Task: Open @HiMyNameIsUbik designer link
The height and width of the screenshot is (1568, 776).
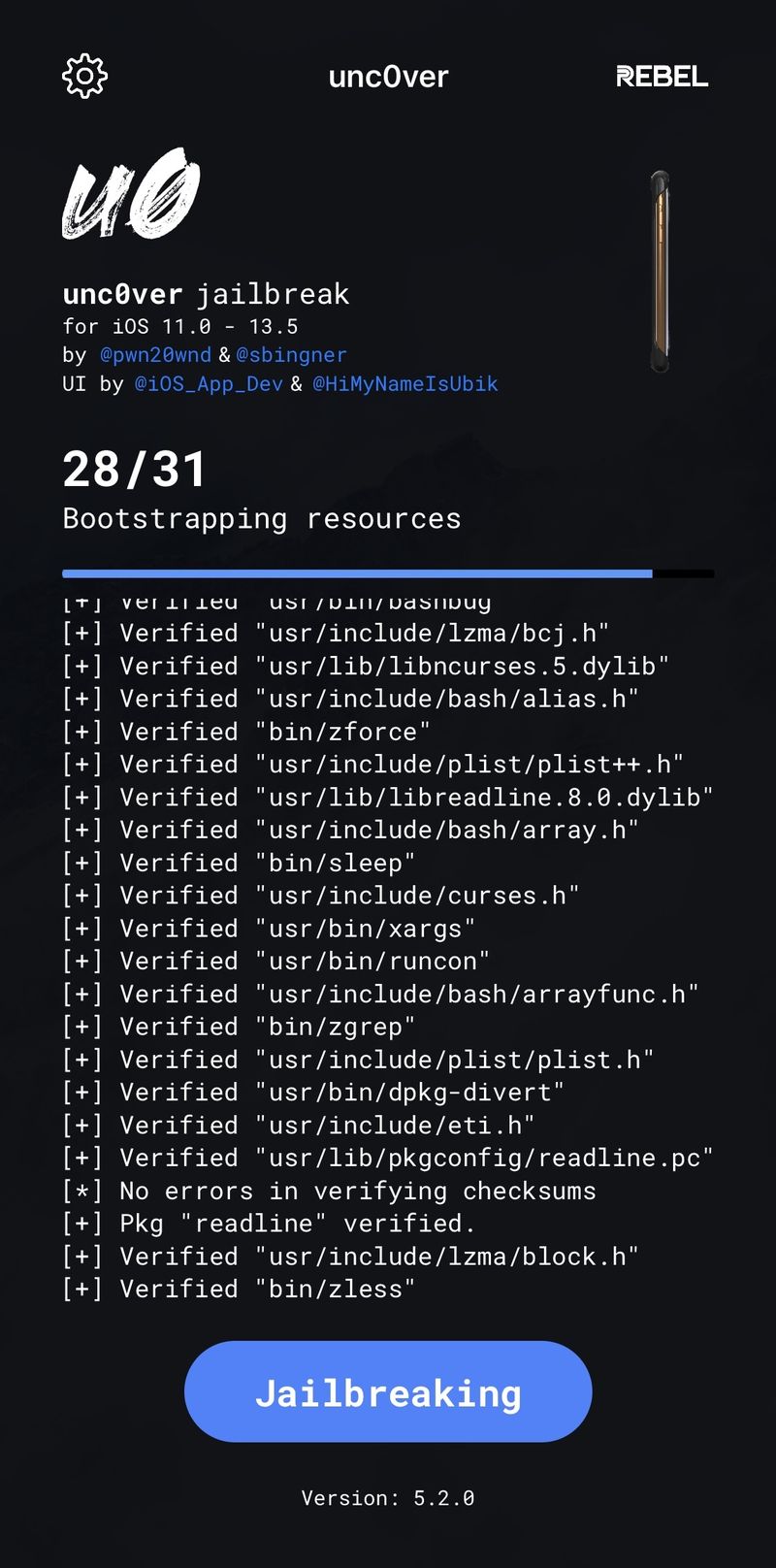Action: pyautogui.click(x=405, y=384)
